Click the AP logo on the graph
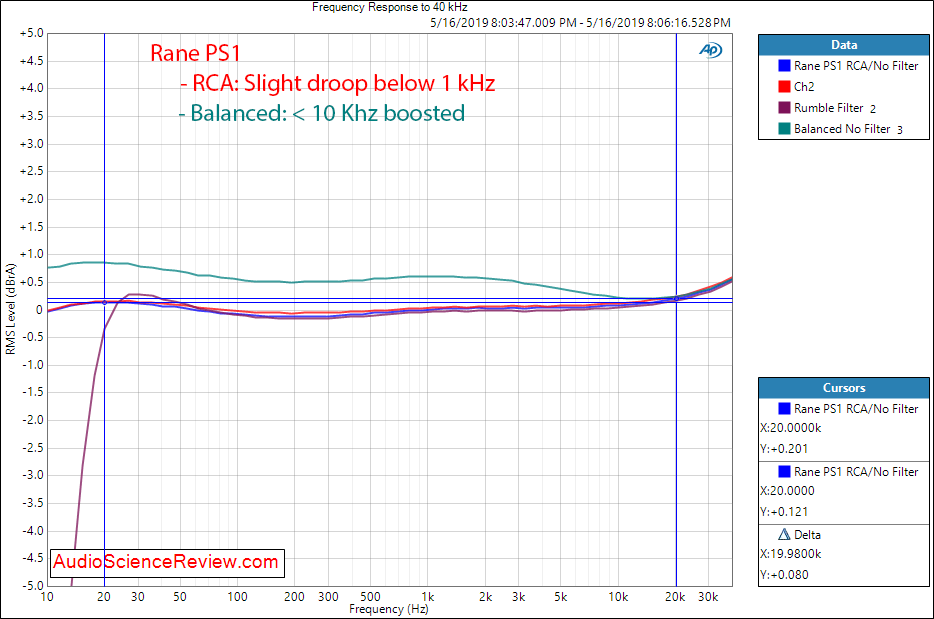The width and height of the screenshot is (934, 619). tap(710, 51)
